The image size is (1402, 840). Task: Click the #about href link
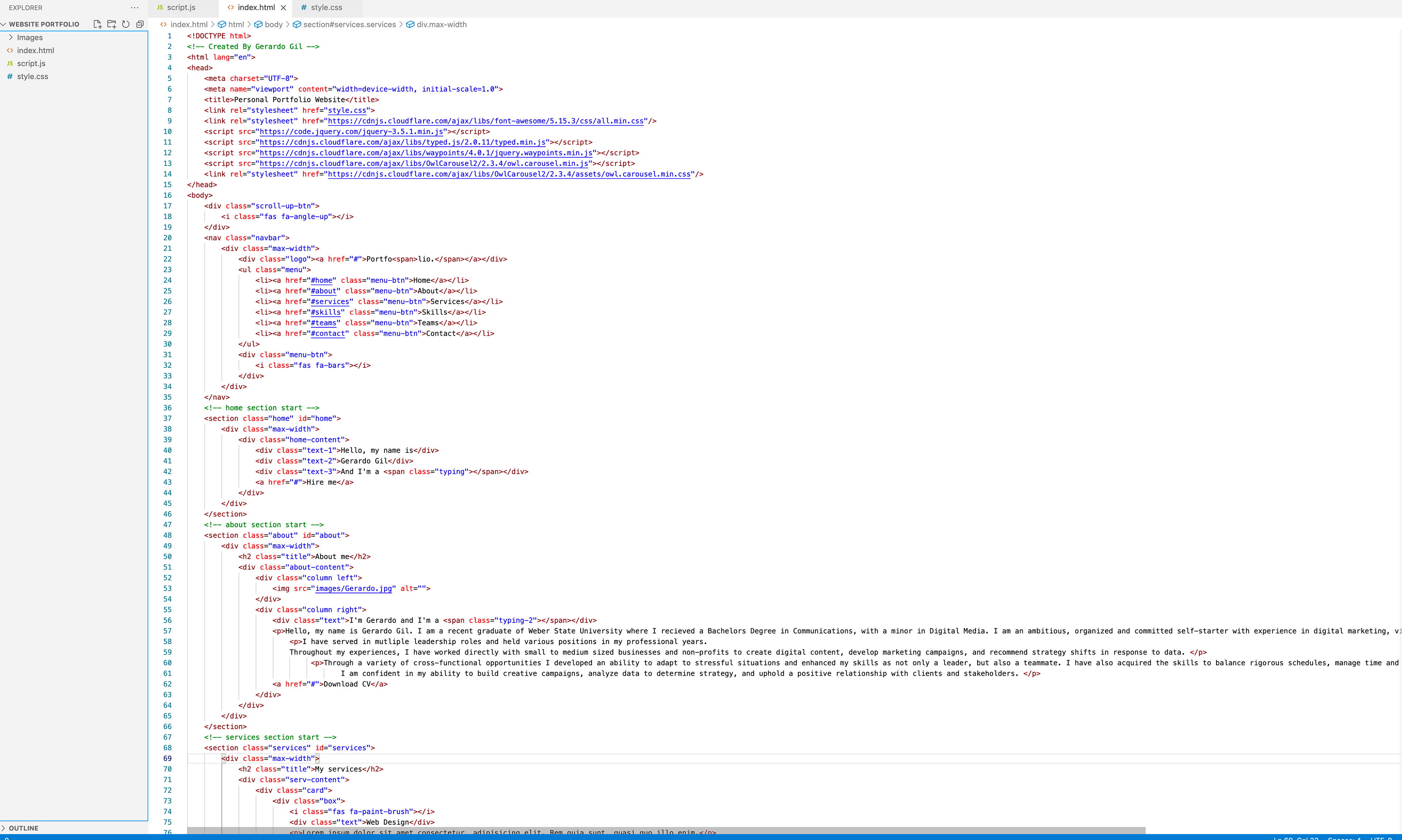pyautogui.click(x=323, y=291)
